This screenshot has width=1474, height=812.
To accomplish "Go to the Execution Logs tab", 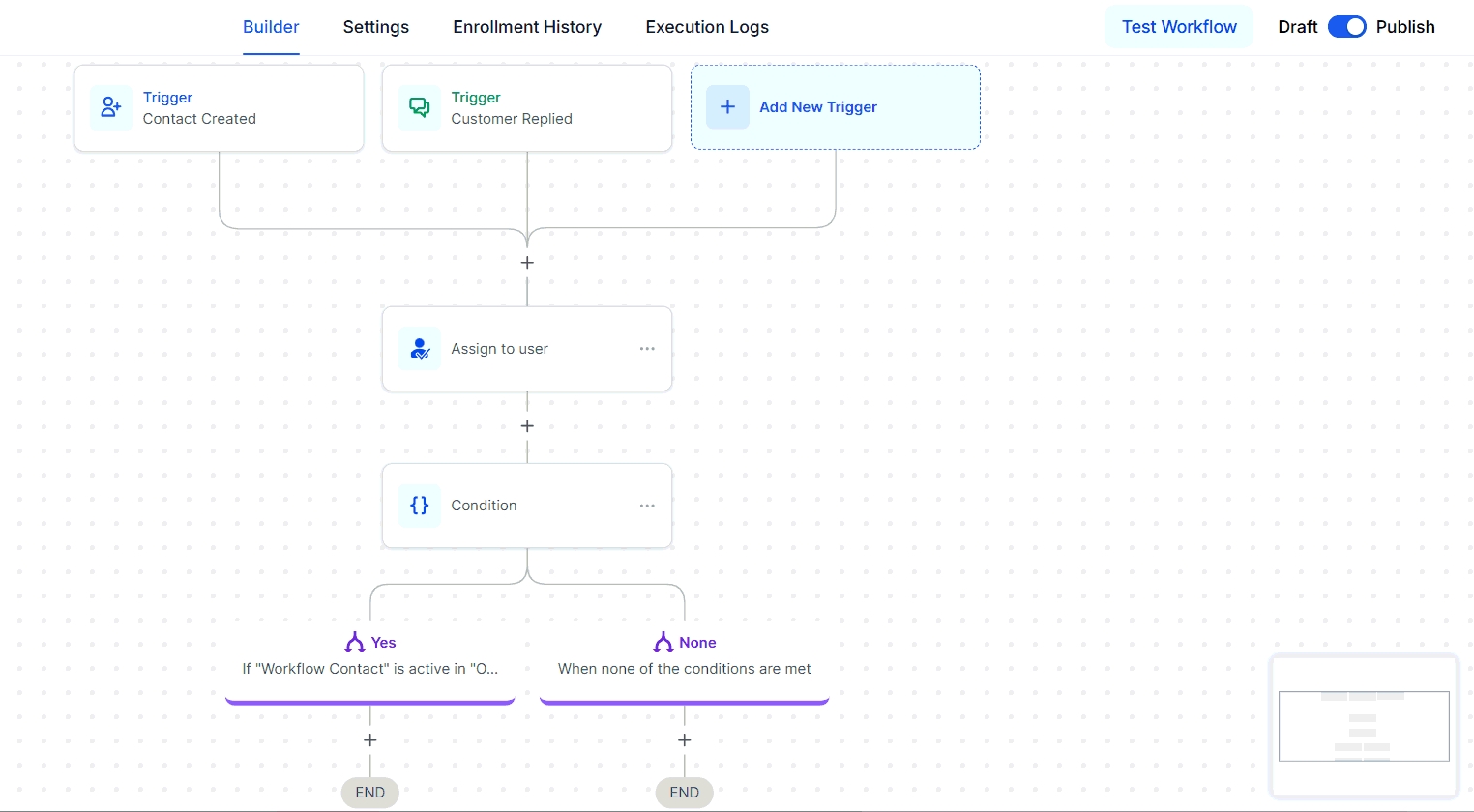I will pyautogui.click(x=707, y=27).
